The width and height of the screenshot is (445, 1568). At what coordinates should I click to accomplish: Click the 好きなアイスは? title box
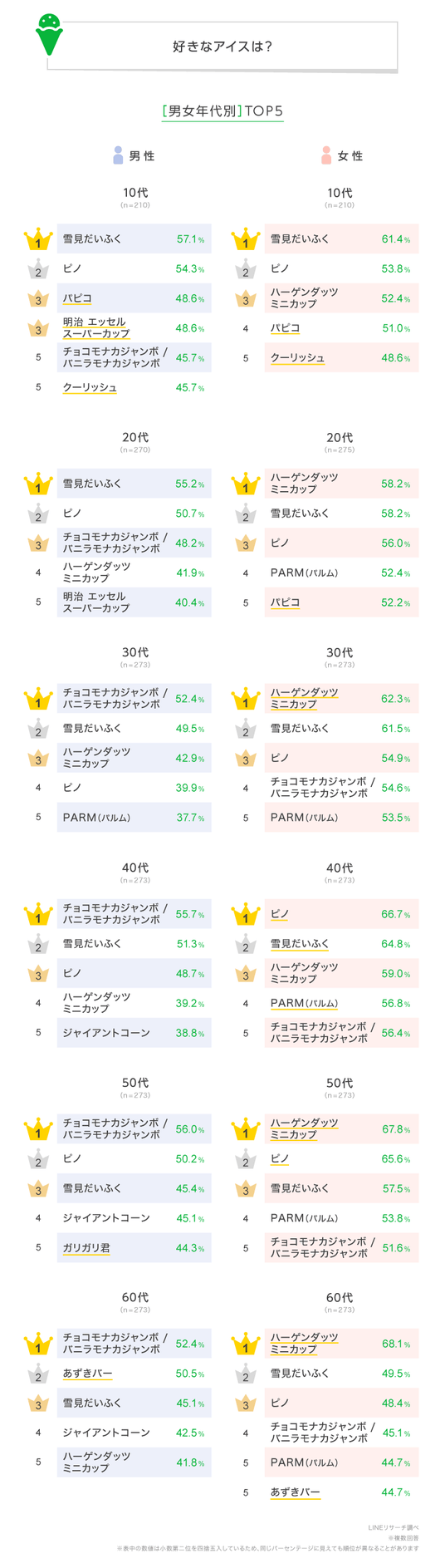[222, 46]
